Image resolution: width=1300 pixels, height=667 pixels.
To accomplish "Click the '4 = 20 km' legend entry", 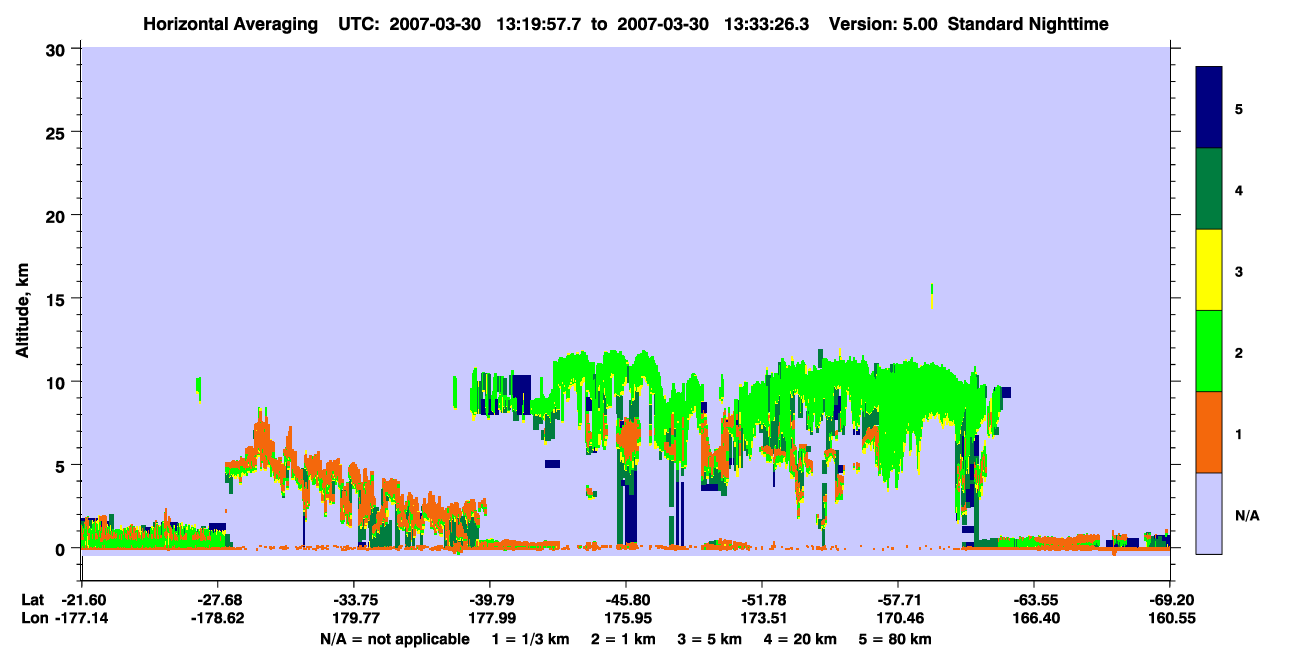I will 802,639.
